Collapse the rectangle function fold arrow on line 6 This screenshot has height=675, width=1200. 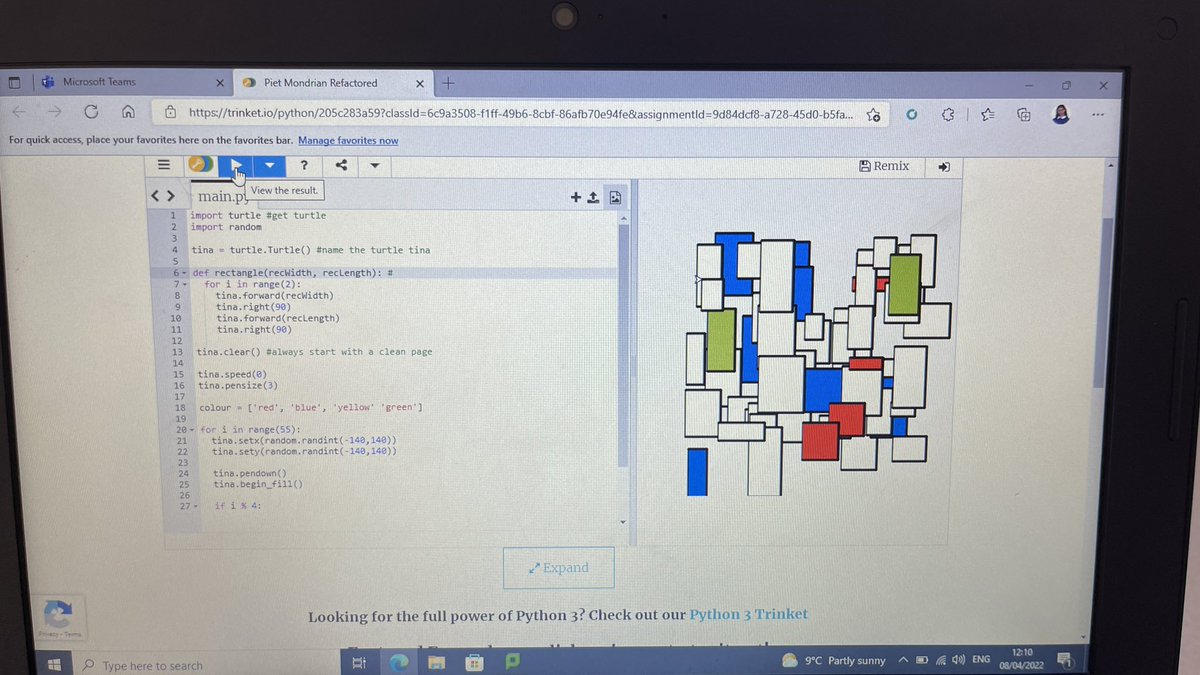[185, 273]
